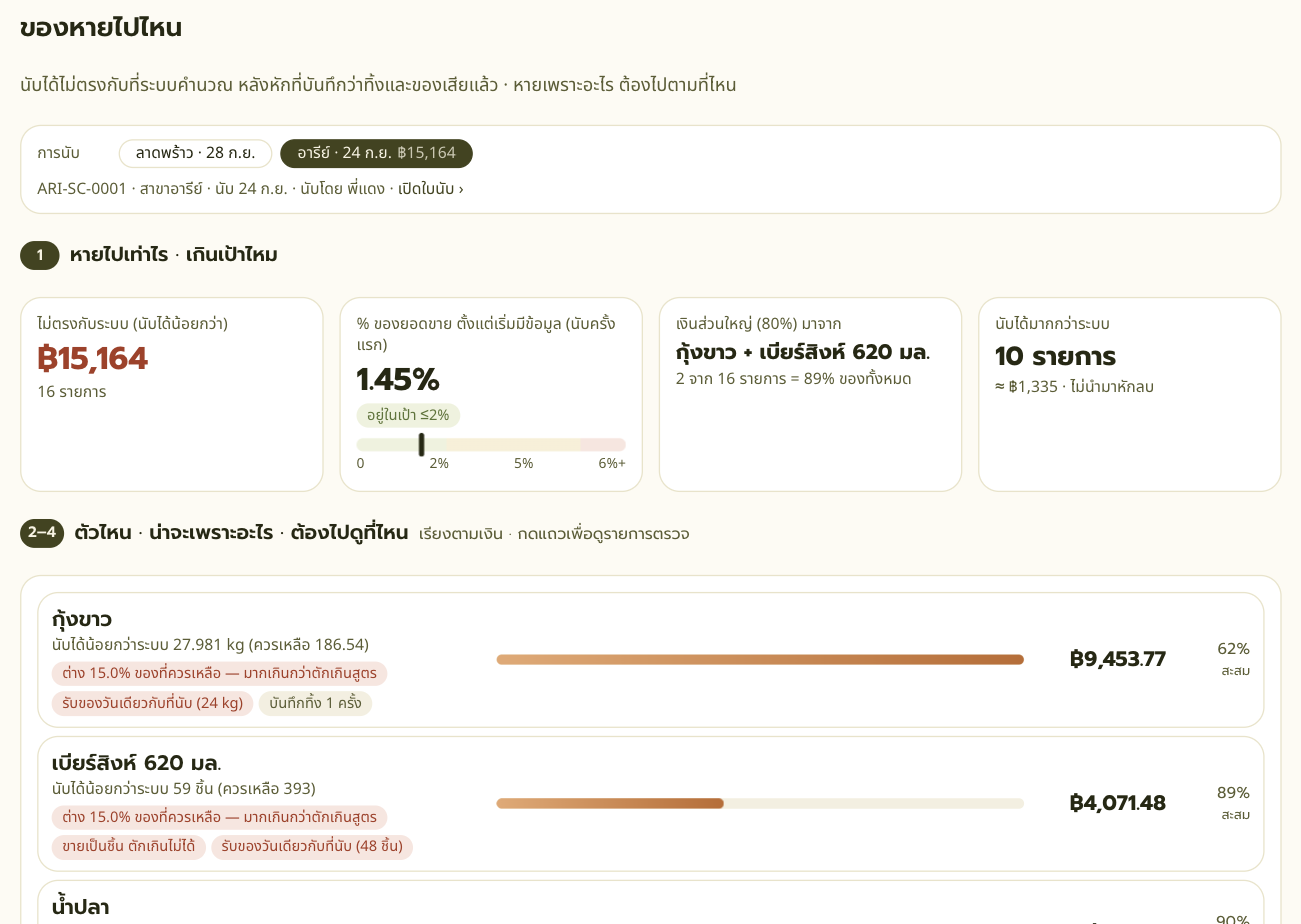Screen dimensions: 1301x924
Task: Click the กุ้งขาว row's orange amount bar
Action: click(760, 660)
